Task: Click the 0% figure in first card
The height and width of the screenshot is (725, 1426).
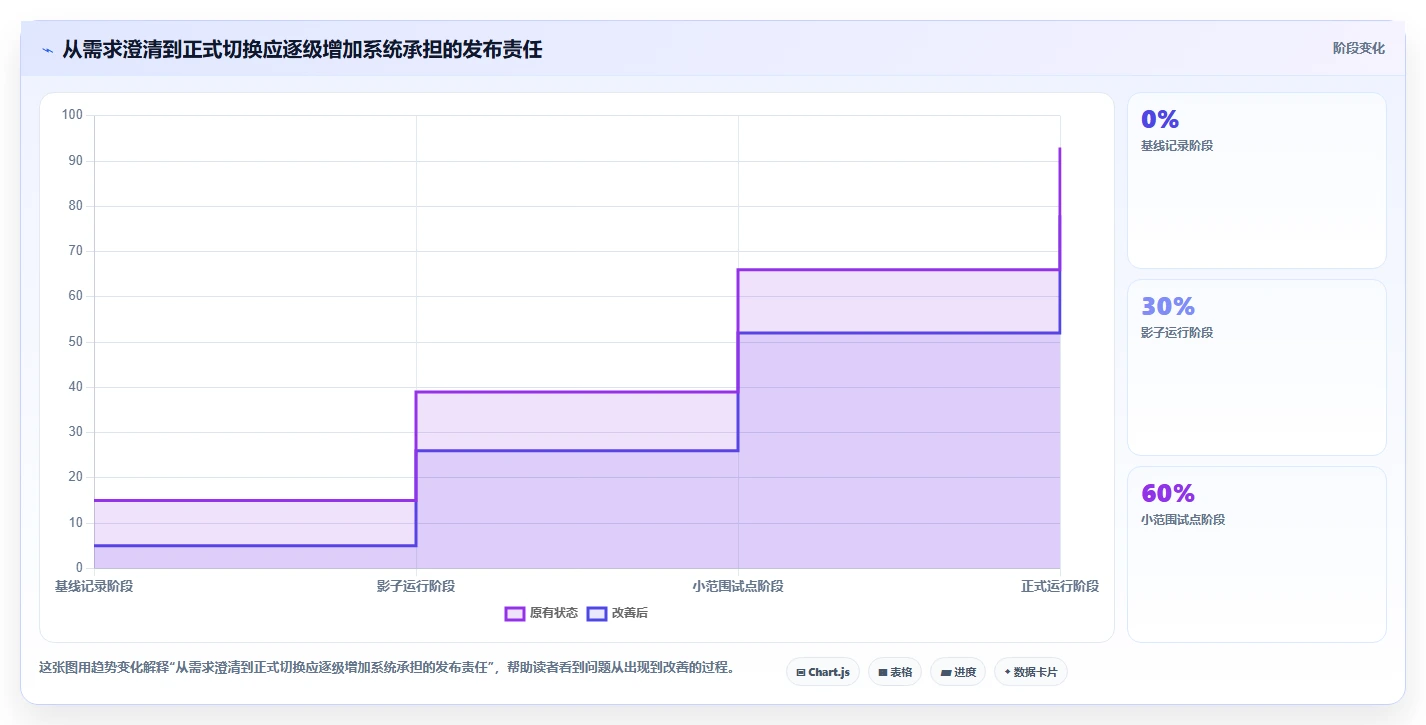Action: coord(1160,119)
